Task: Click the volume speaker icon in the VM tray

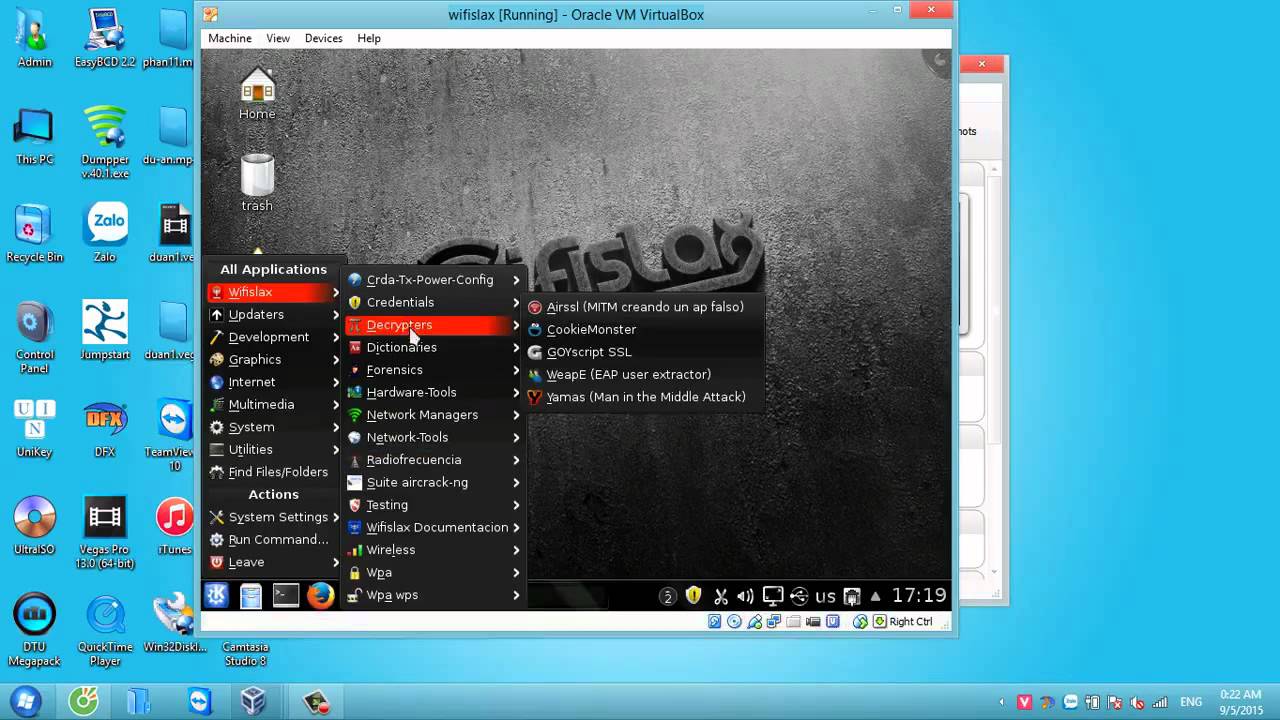Action: [x=745, y=596]
